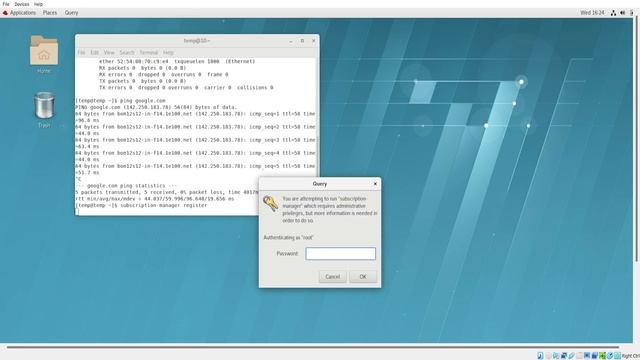Open the VirtualBox Help menu
The image size is (640, 360).
click(x=38, y=4)
